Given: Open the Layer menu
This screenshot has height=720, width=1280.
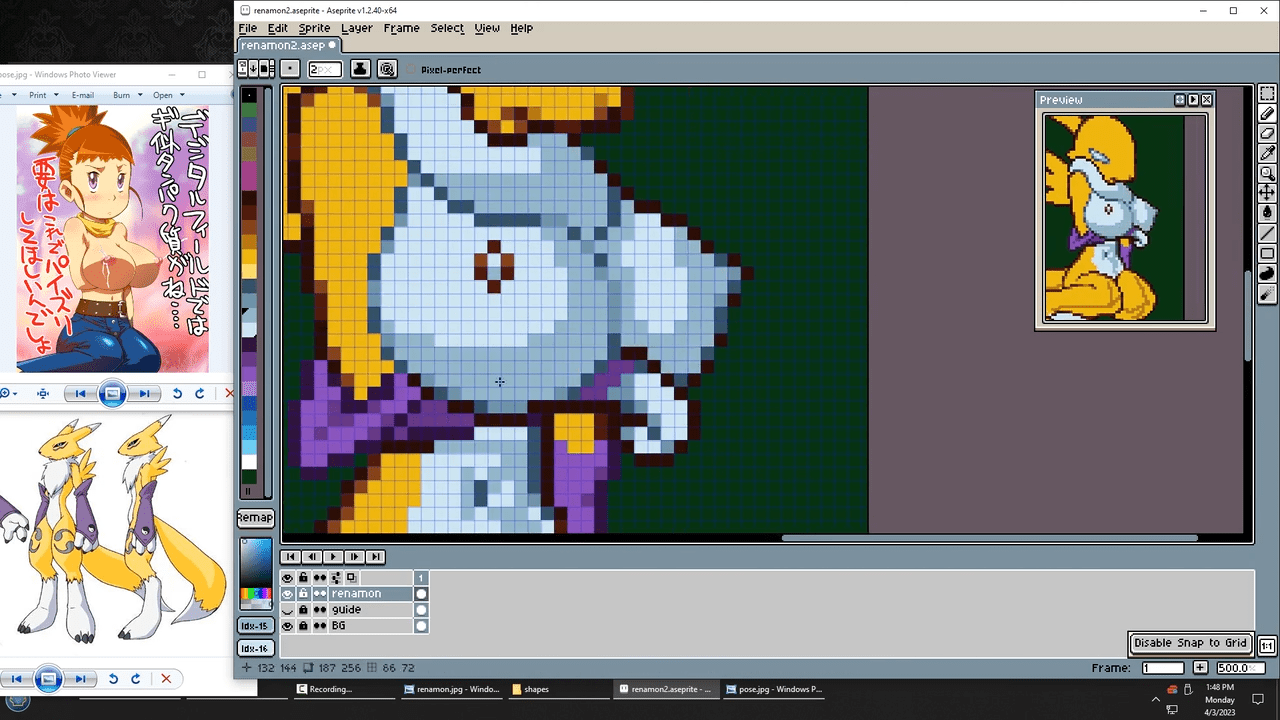Looking at the screenshot, I should (x=356, y=28).
